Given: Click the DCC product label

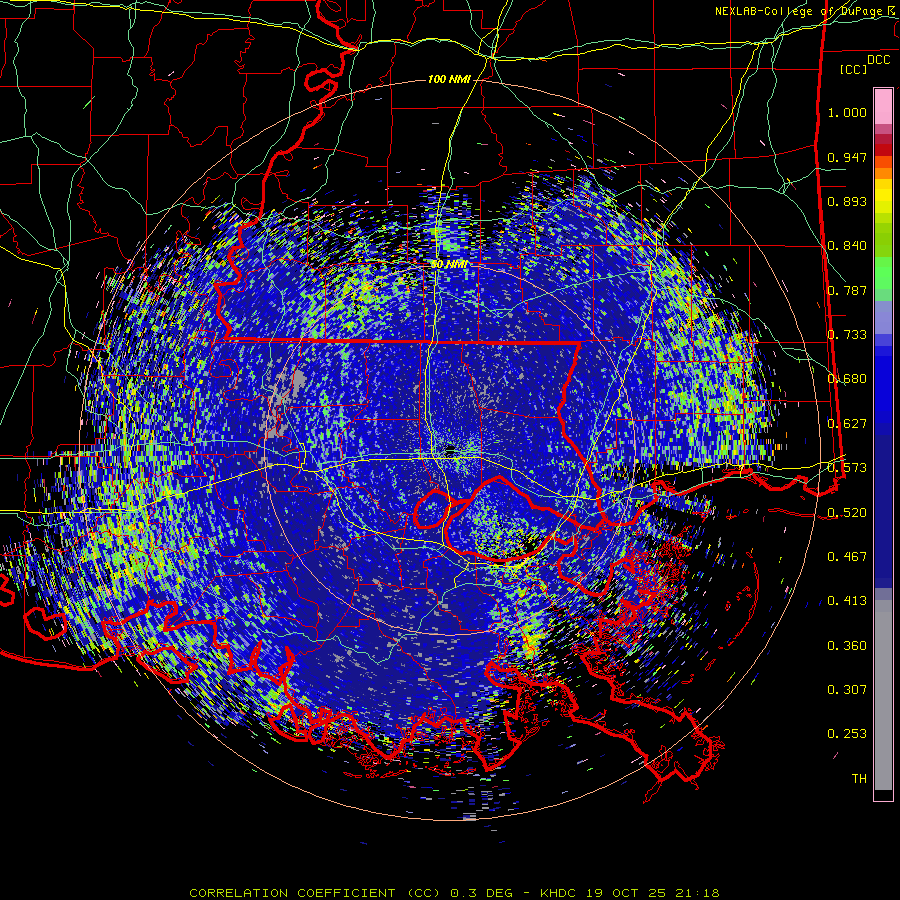Looking at the screenshot, I should [878, 60].
